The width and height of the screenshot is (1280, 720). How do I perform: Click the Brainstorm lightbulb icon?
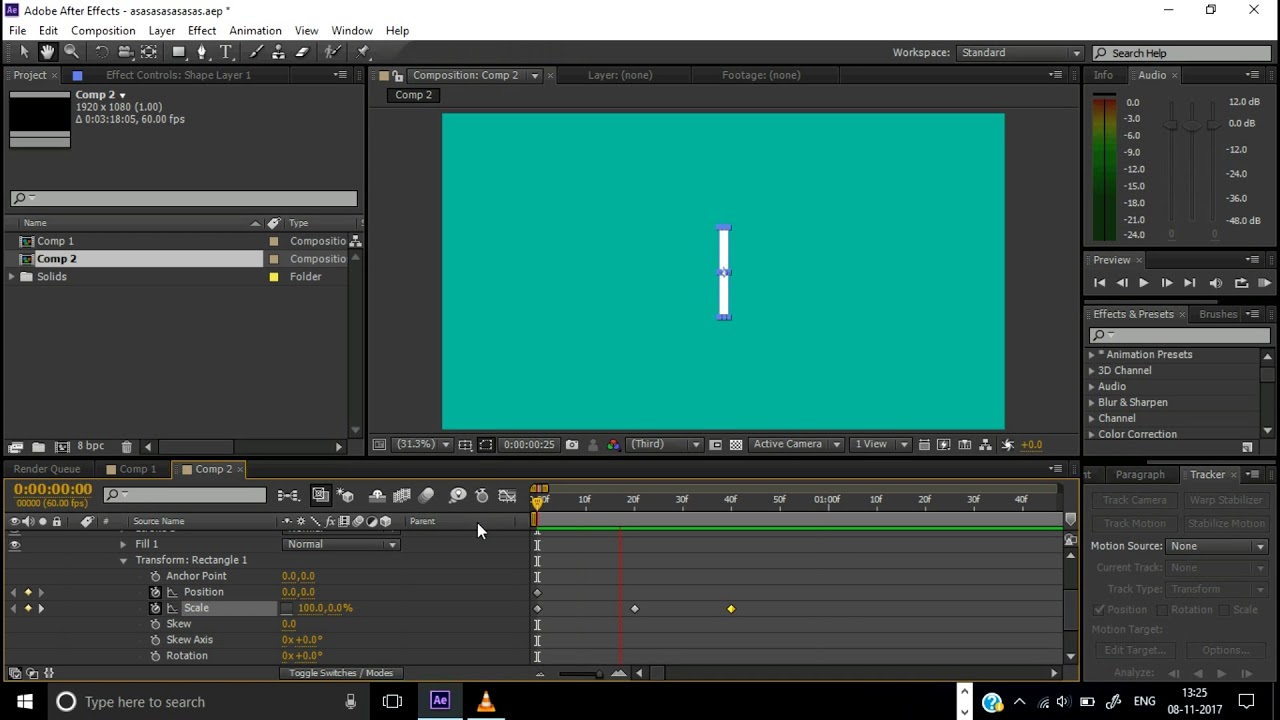(458, 496)
